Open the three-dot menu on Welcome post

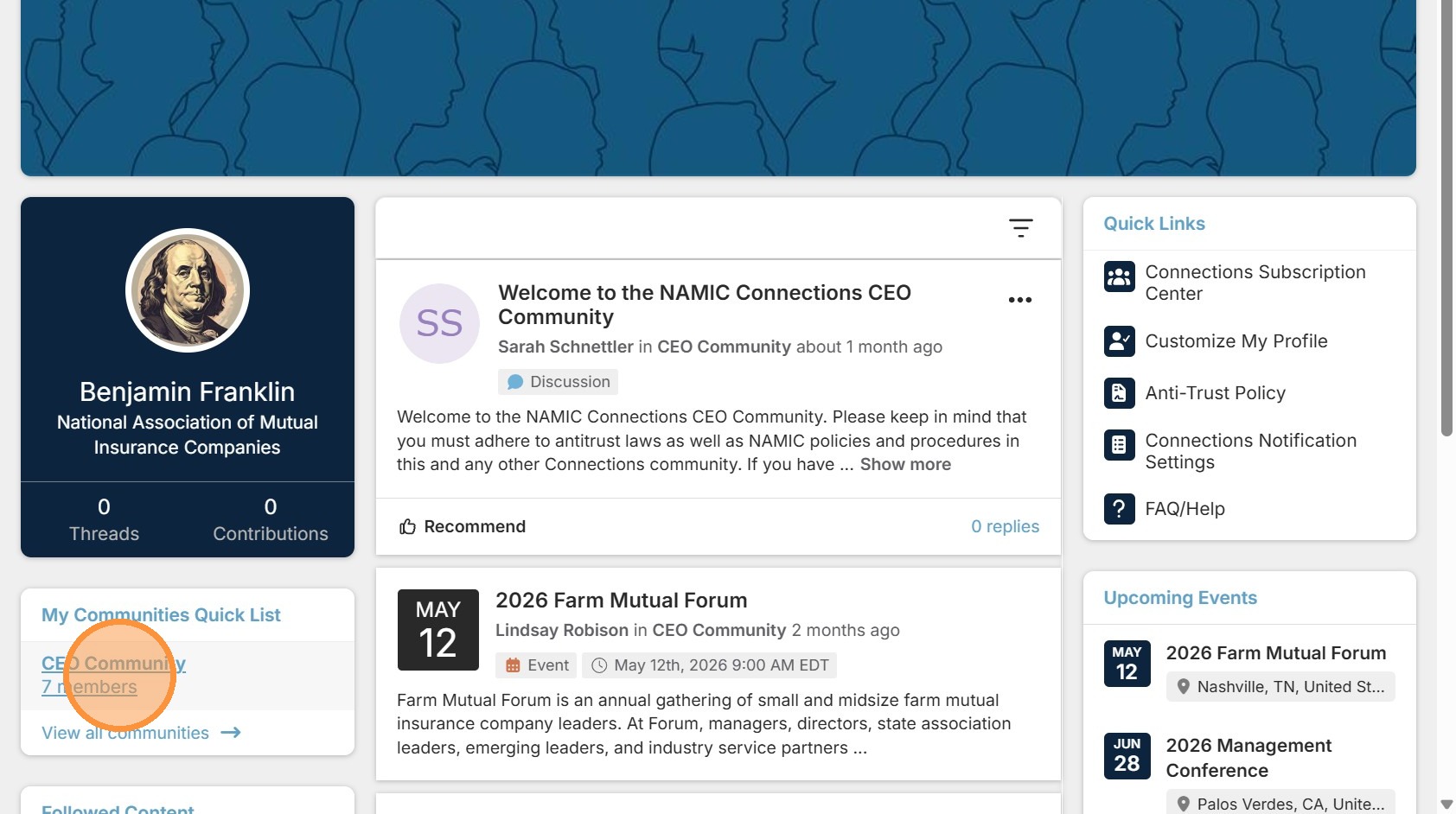coord(1020,300)
